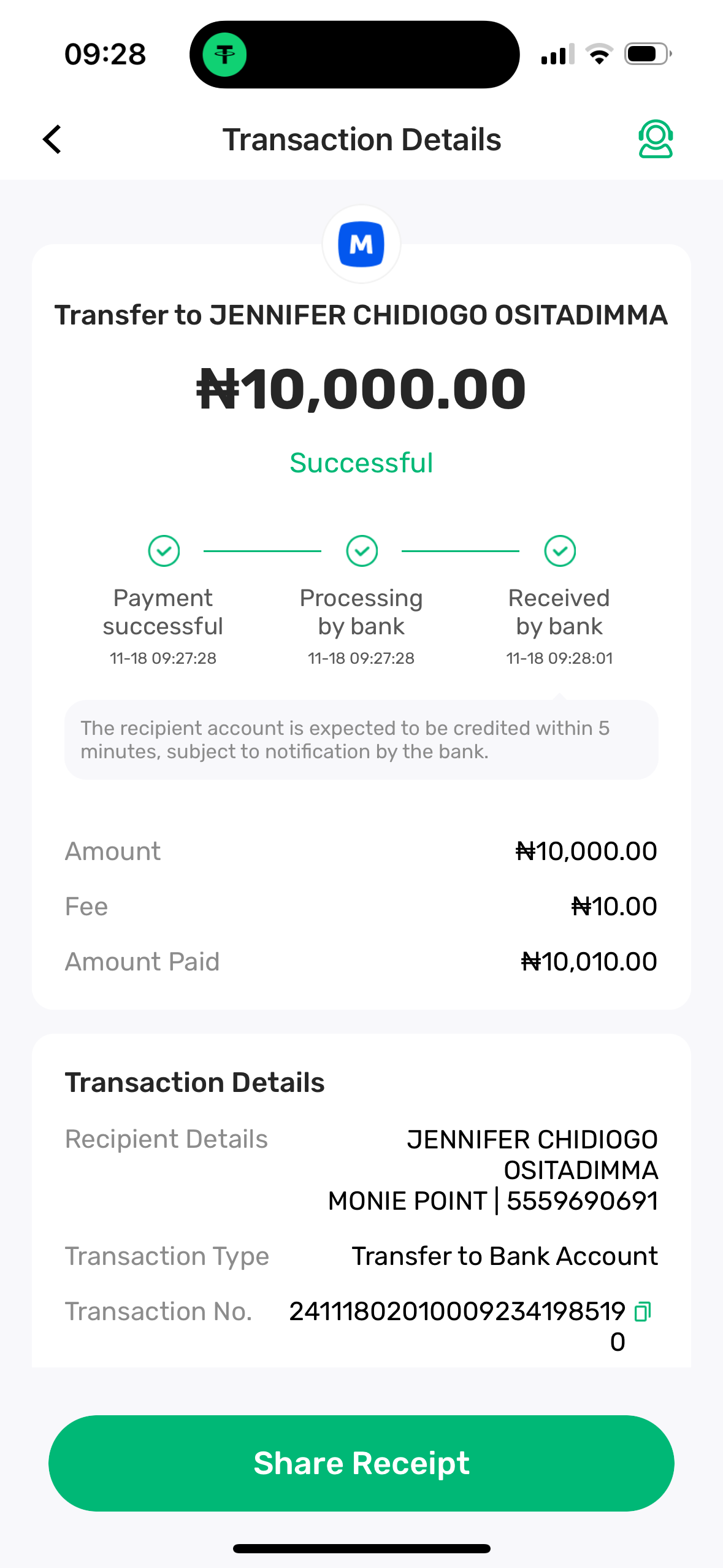This screenshot has height=1568, width=723.
Task: Tap the Wi-Fi status icon
Action: 599,54
